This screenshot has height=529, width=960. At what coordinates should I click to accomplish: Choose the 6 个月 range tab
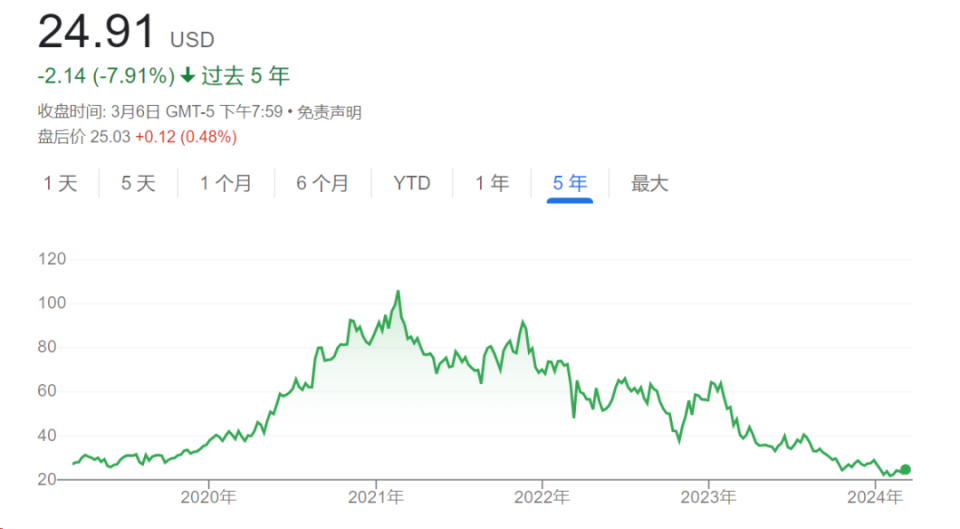point(323,183)
